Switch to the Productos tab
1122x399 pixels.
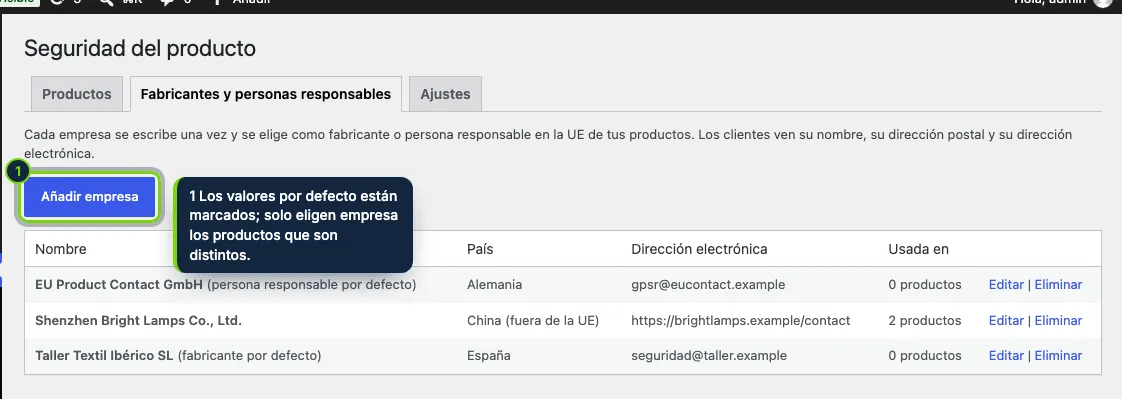[x=77, y=94]
